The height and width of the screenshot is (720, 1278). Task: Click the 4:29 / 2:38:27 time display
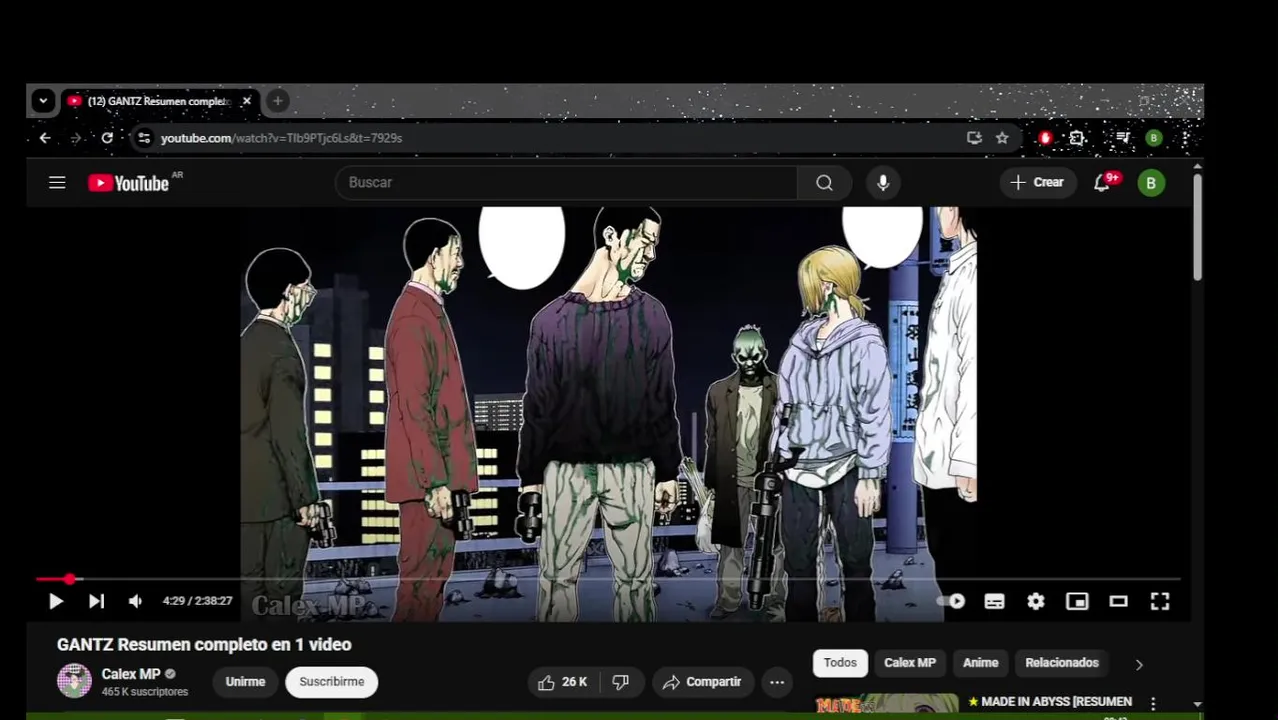tap(197, 601)
